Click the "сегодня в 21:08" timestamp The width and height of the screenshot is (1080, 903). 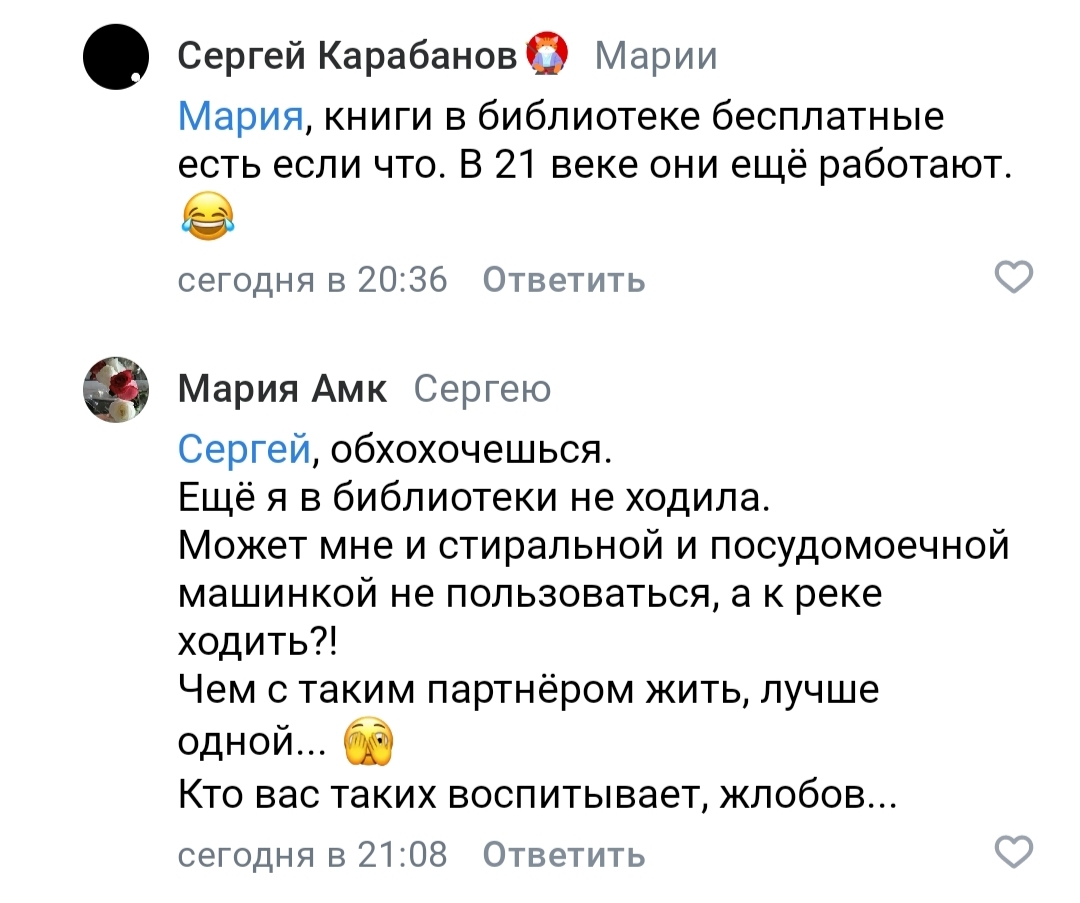click(x=312, y=855)
